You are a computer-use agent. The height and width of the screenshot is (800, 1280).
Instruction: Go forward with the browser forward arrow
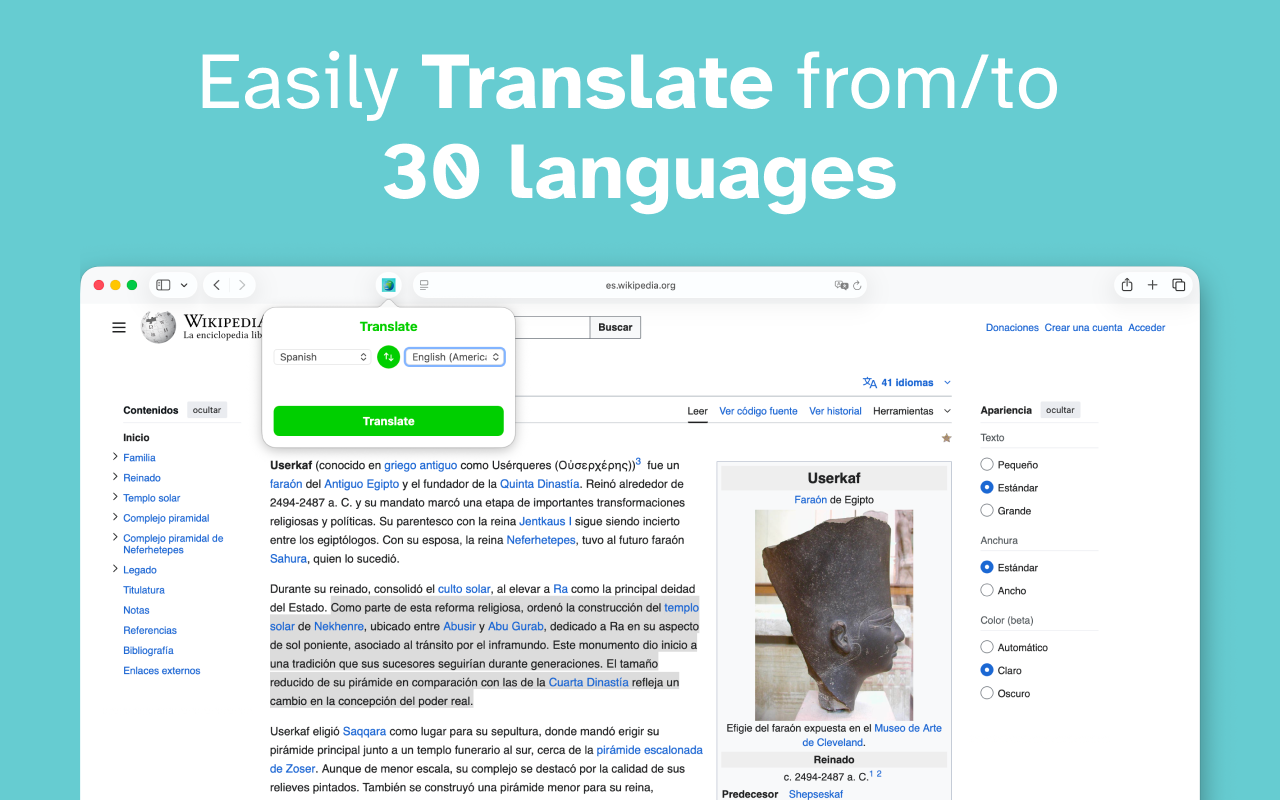tap(242, 285)
